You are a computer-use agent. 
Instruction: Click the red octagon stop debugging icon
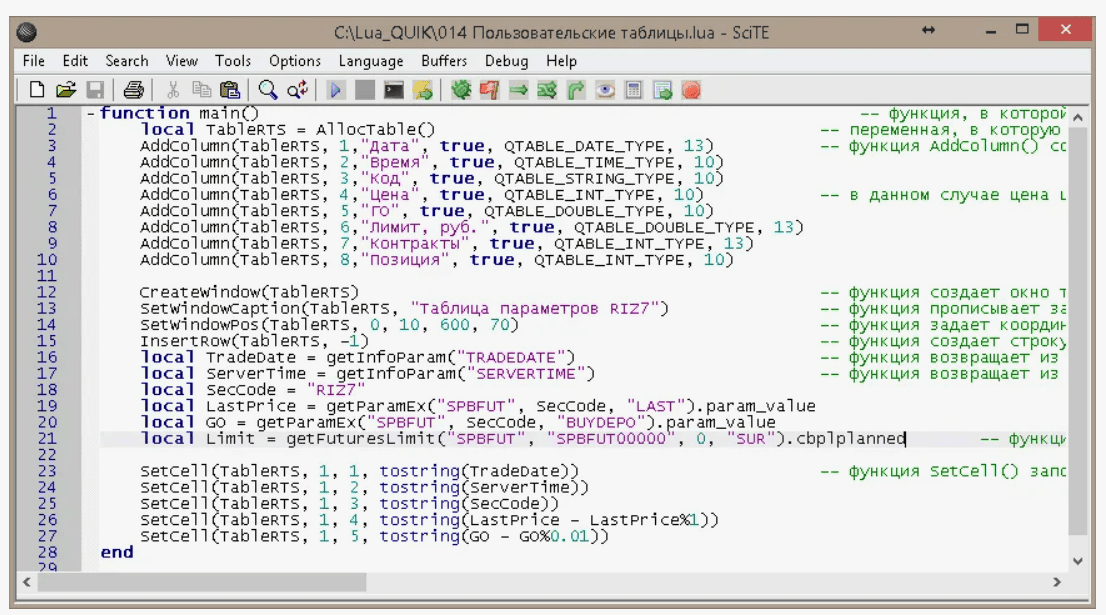[x=691, y=90]
